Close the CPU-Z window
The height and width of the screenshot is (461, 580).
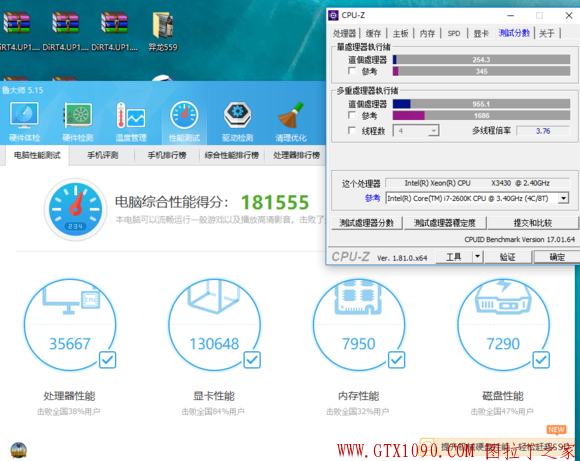tap(569, 16)
